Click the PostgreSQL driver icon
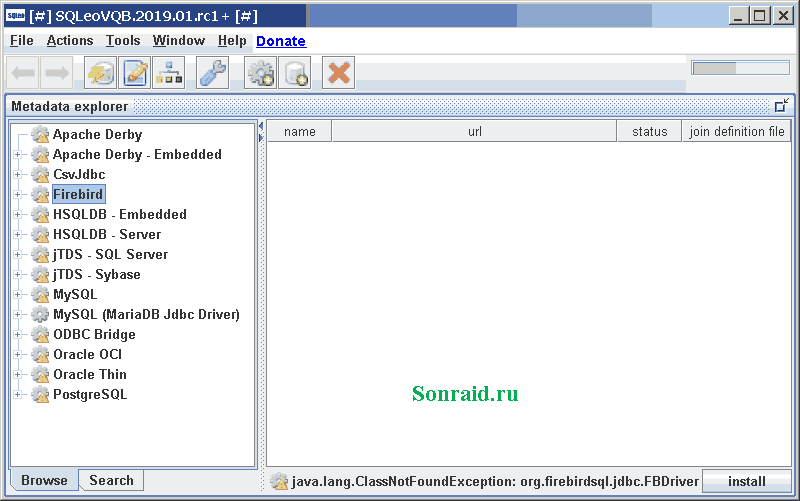Viewport: 800px width, 501px height. [x=40, y=394]
